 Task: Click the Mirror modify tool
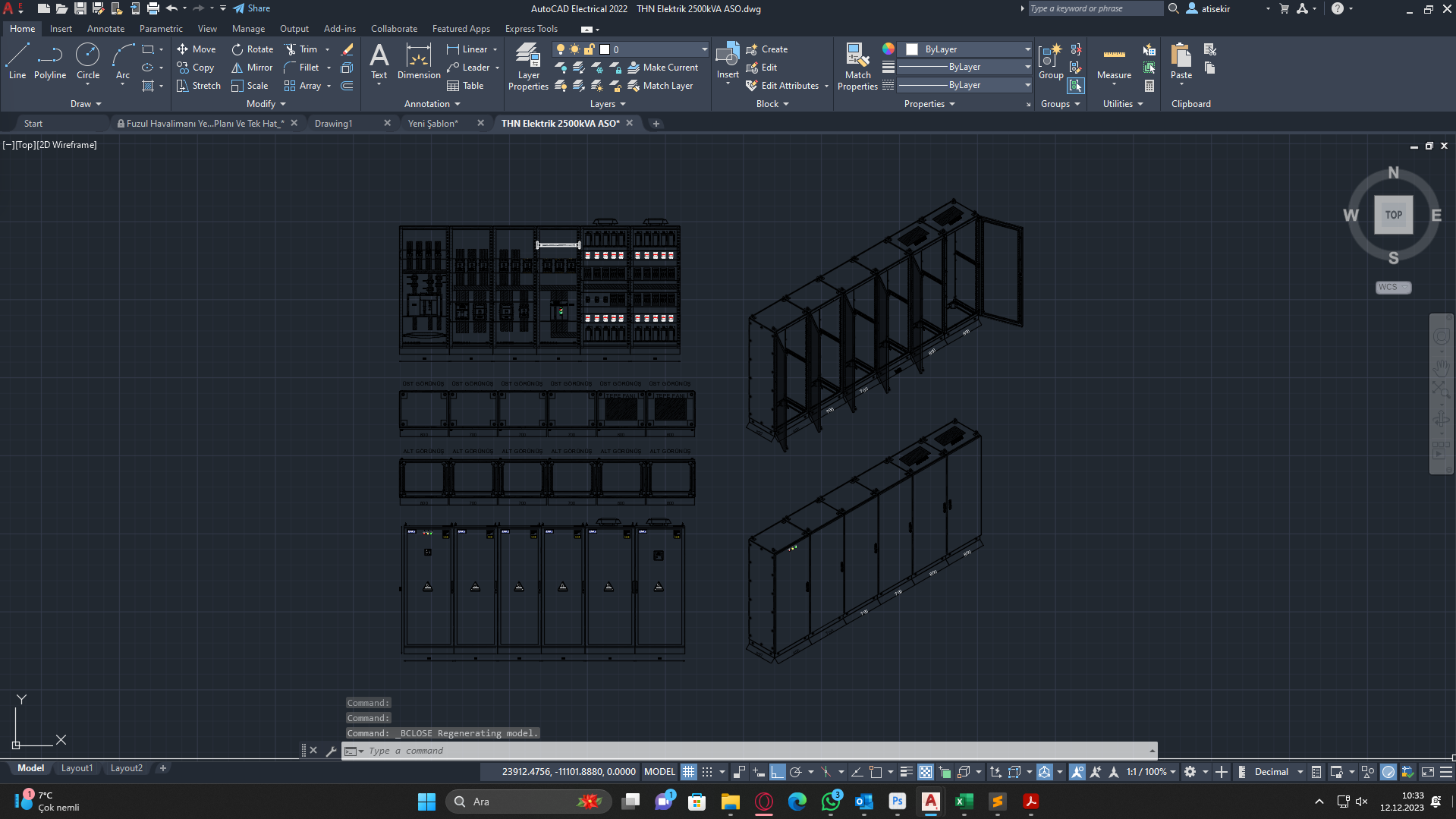(x=252, y=68)
